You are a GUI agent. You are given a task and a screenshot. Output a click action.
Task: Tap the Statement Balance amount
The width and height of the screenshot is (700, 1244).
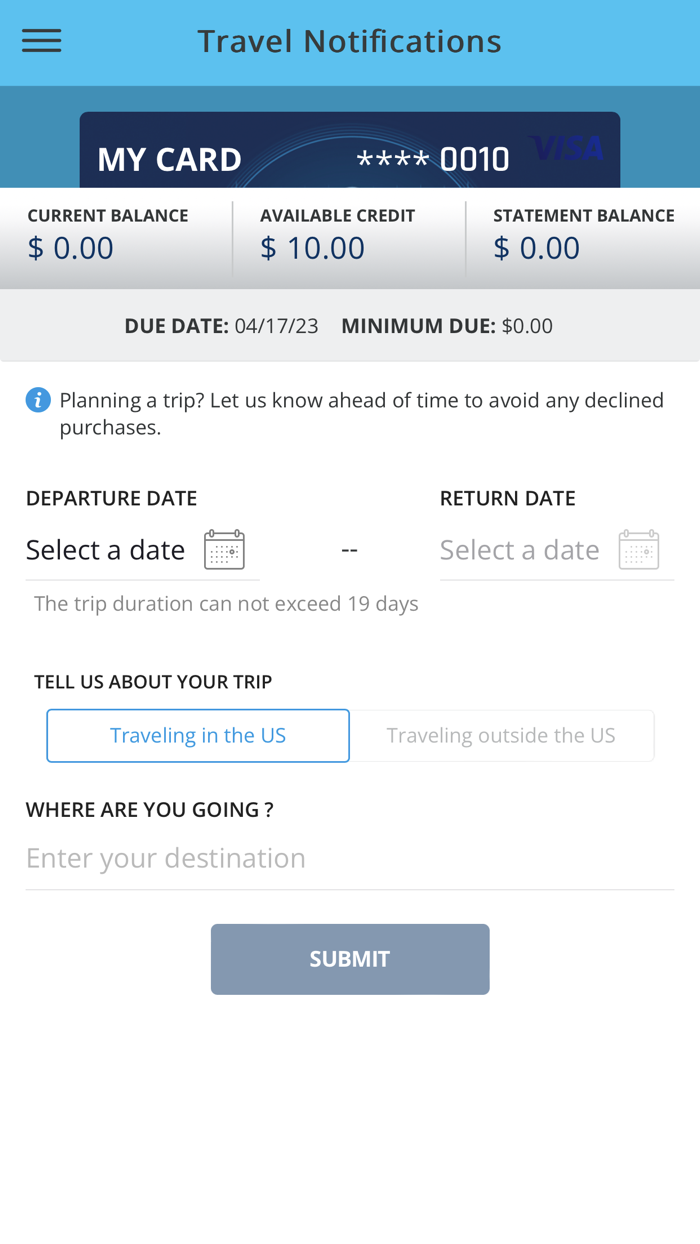click(537, 248)
